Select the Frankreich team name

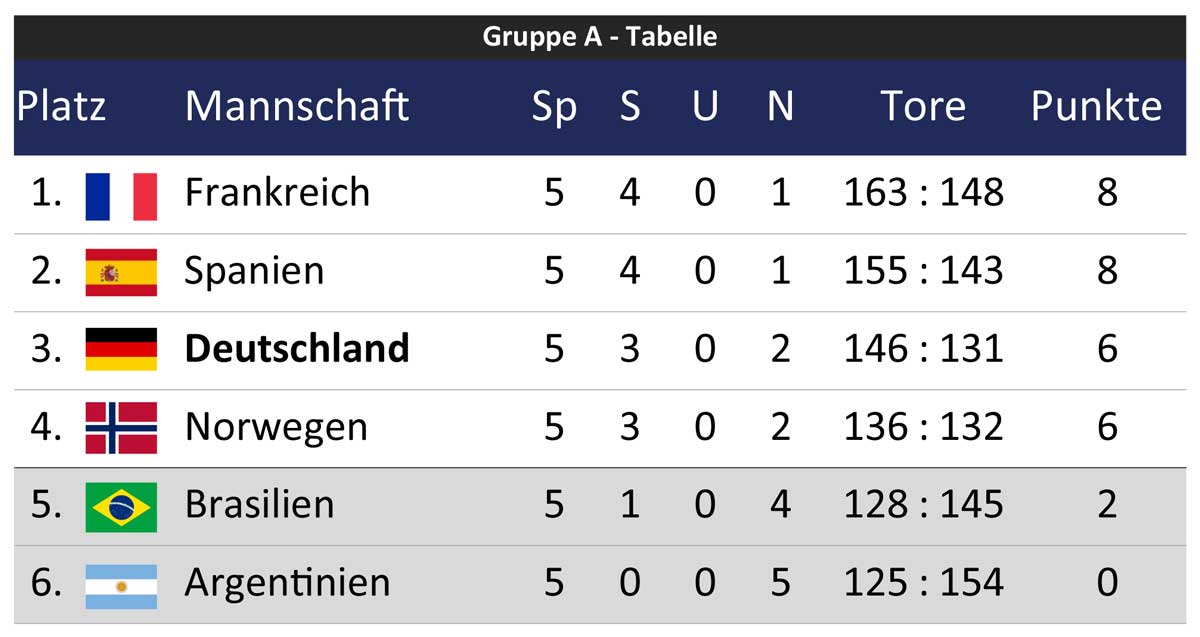(x=277, y=192)
